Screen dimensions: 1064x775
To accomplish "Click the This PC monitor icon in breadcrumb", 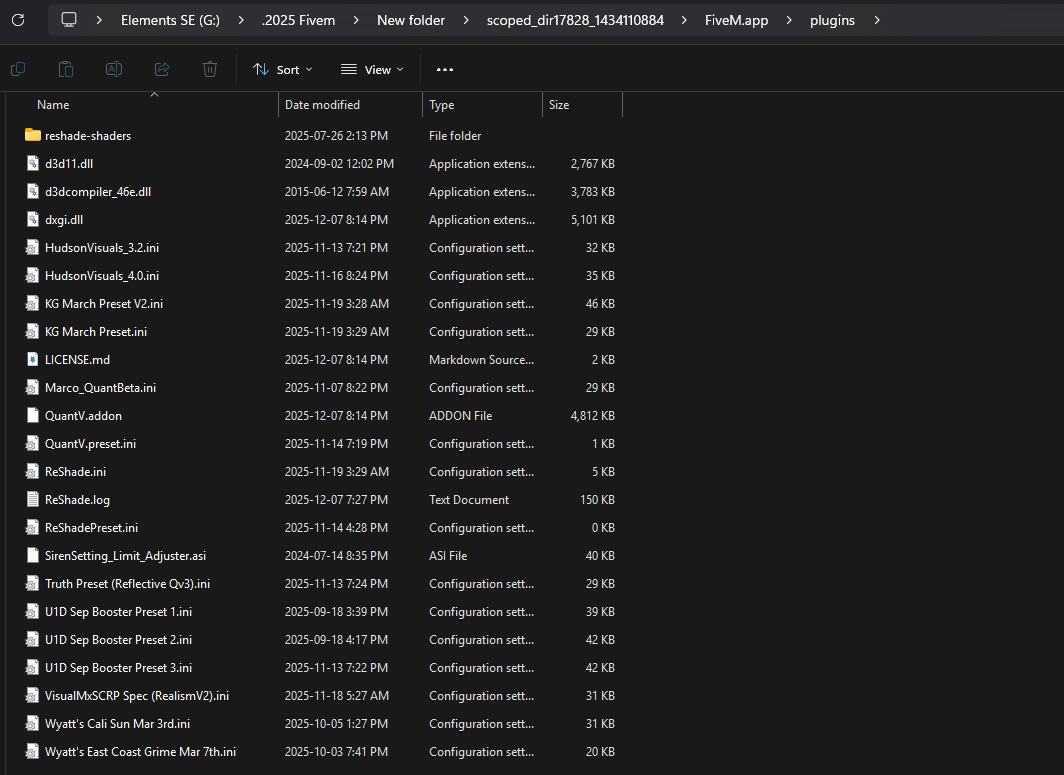I will tap(69, 20).
